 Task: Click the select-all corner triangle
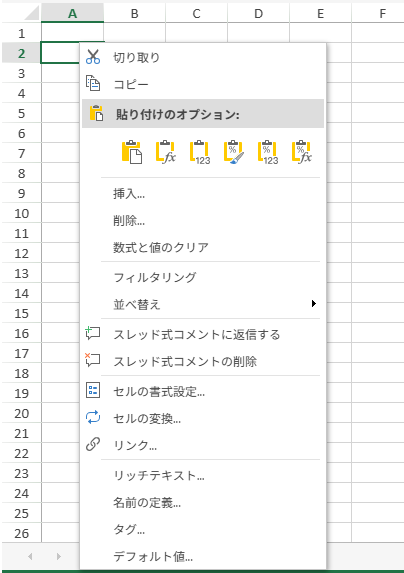(31, 13)
